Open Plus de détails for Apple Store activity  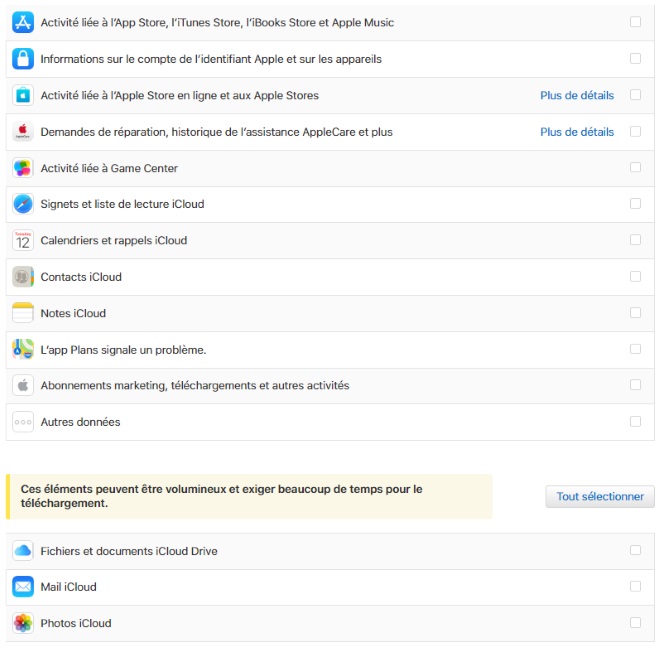[x=577, y=96]
